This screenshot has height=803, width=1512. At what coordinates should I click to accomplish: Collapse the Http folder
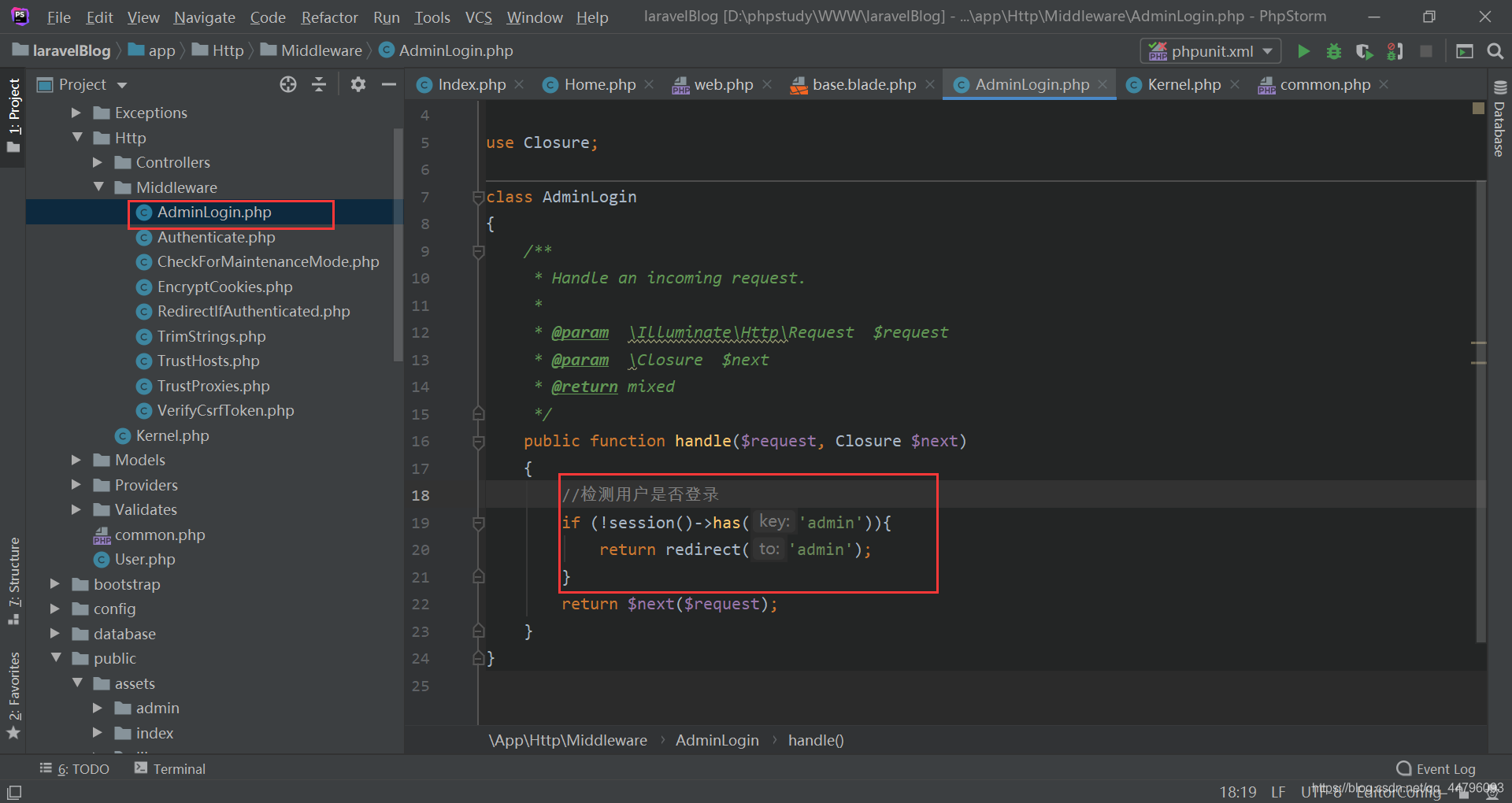click(77, 138)
